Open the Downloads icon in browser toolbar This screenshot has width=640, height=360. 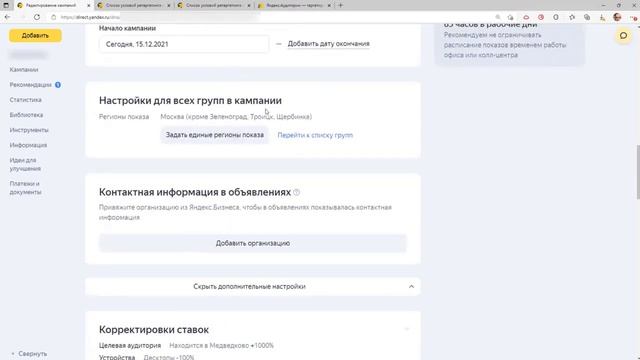[602, 17]
